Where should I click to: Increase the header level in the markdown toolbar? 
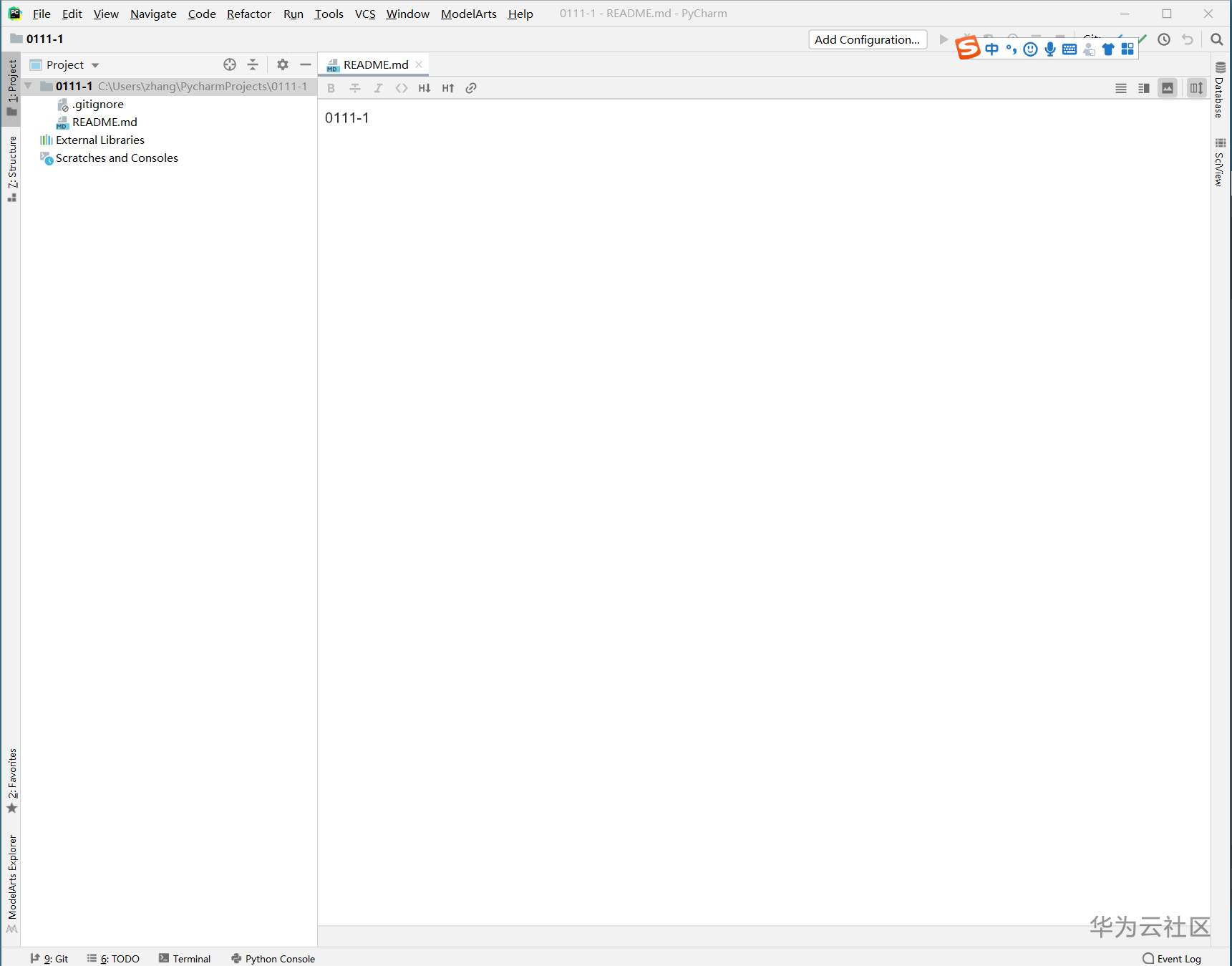click(x=448, y=88)
